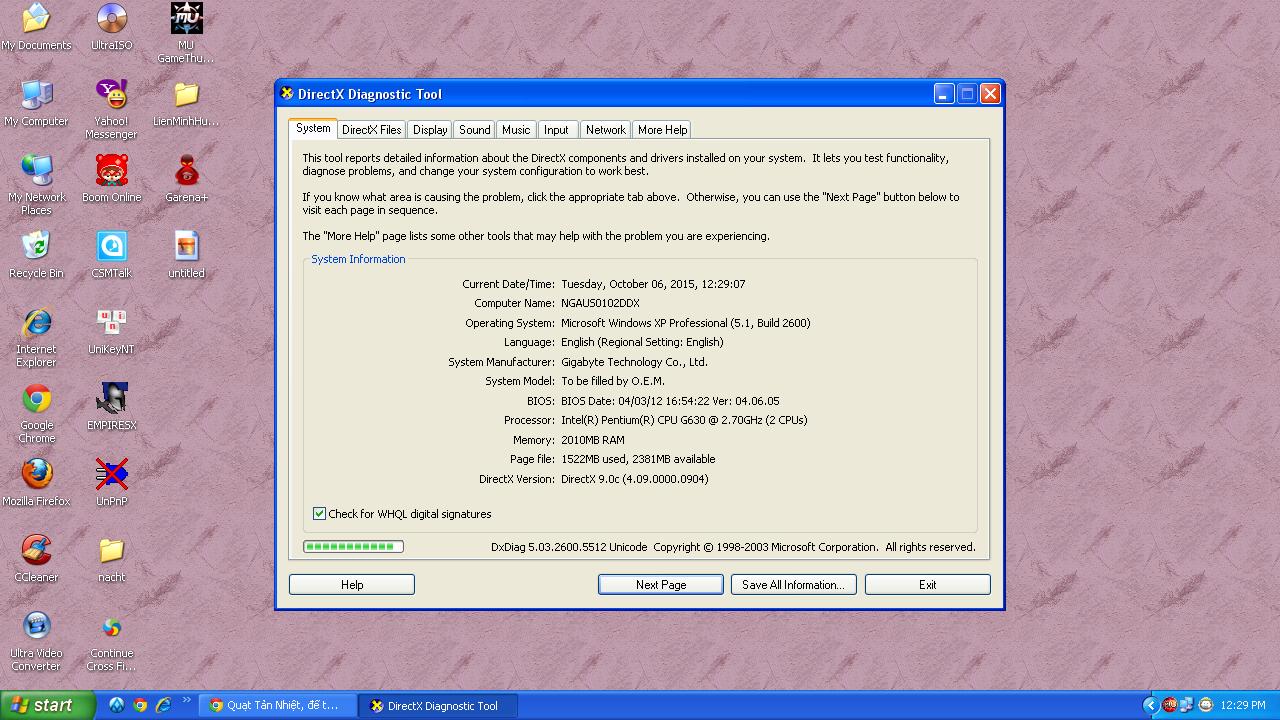1280x720 pixels.
Task: Click Save All Information button
Action: point(793,585)
